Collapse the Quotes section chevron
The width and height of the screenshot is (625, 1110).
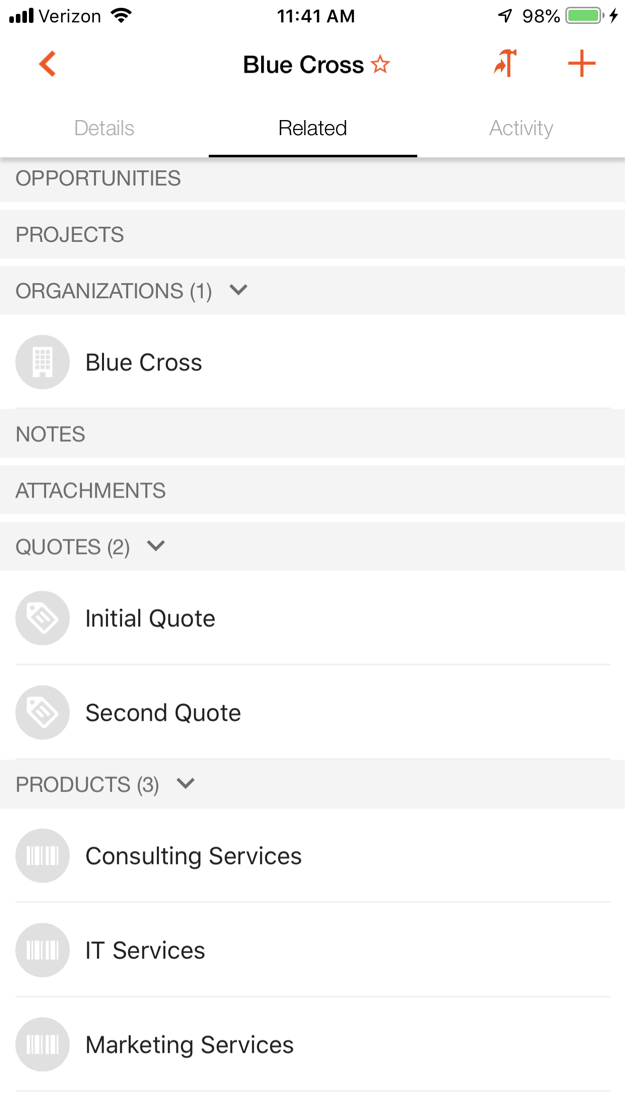[x=156, y=547]
